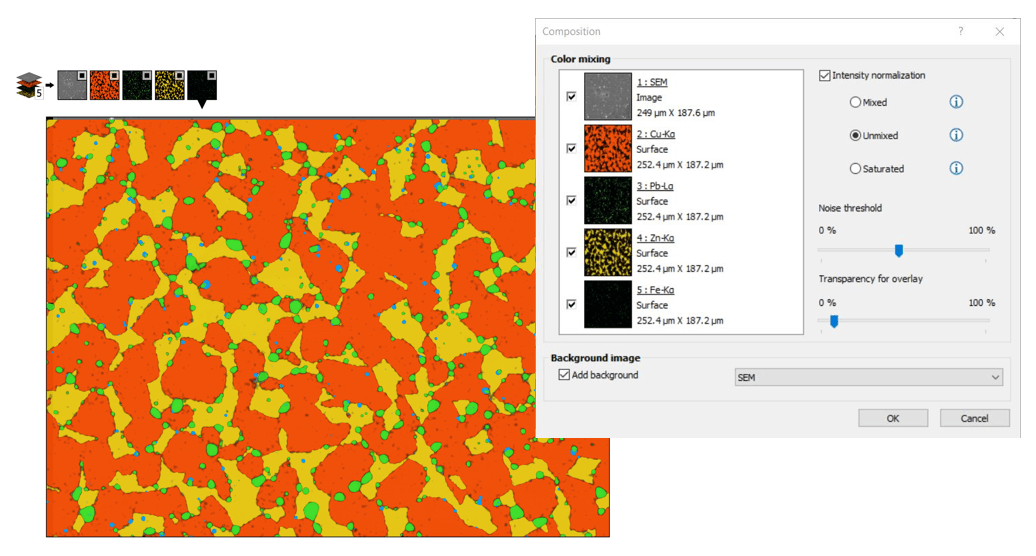Uncheck the 2 : Cu-Kα layer checkbox
Screen dimensions: 1036x556
click(x=572, y=149)
